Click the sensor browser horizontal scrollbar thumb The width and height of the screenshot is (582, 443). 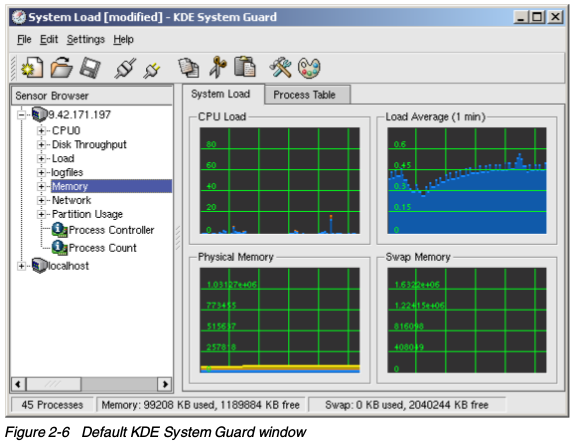53,384
